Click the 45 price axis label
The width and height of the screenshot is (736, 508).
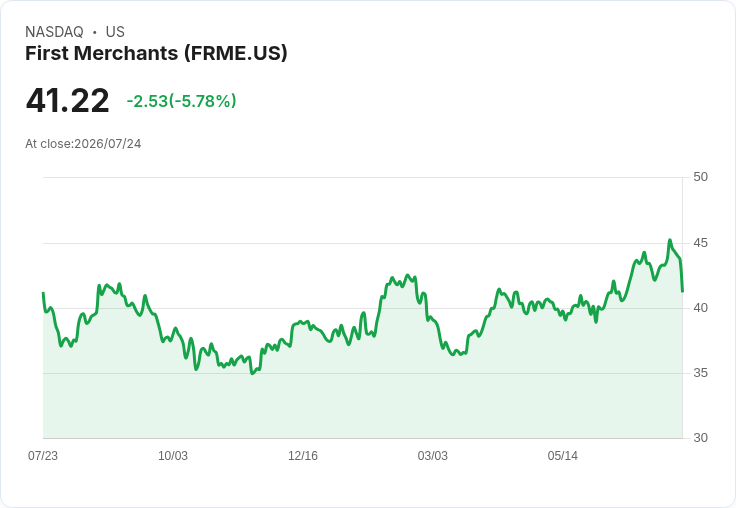click(700, 243)
